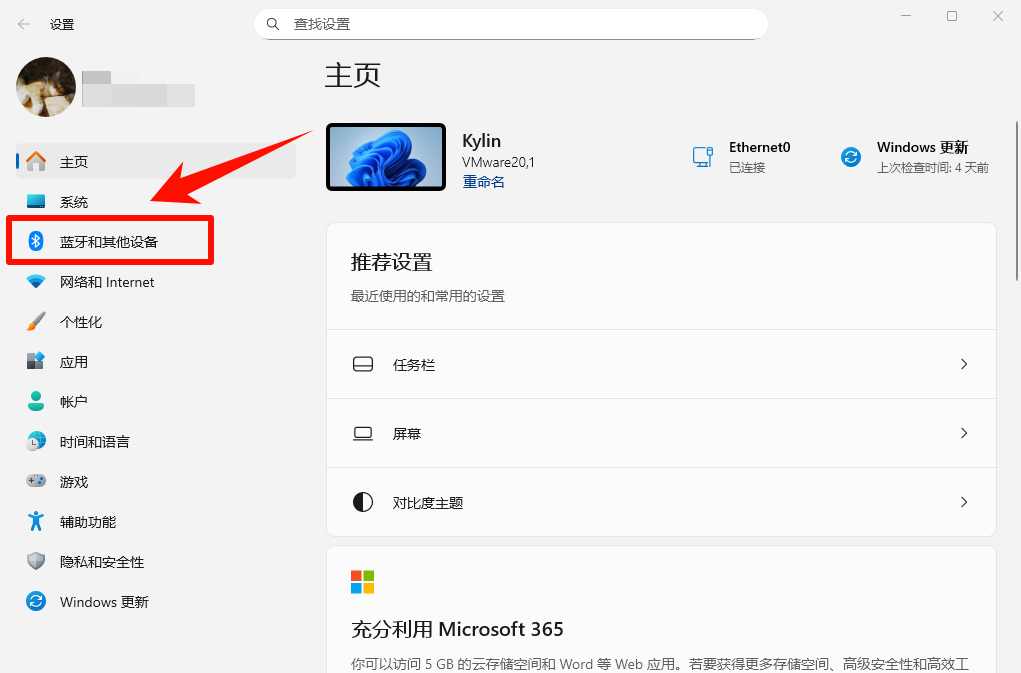The height and width of the screenshot is (673, 1021).
Task: Click the 网络和 Internet globe icon
Action: 36,281
